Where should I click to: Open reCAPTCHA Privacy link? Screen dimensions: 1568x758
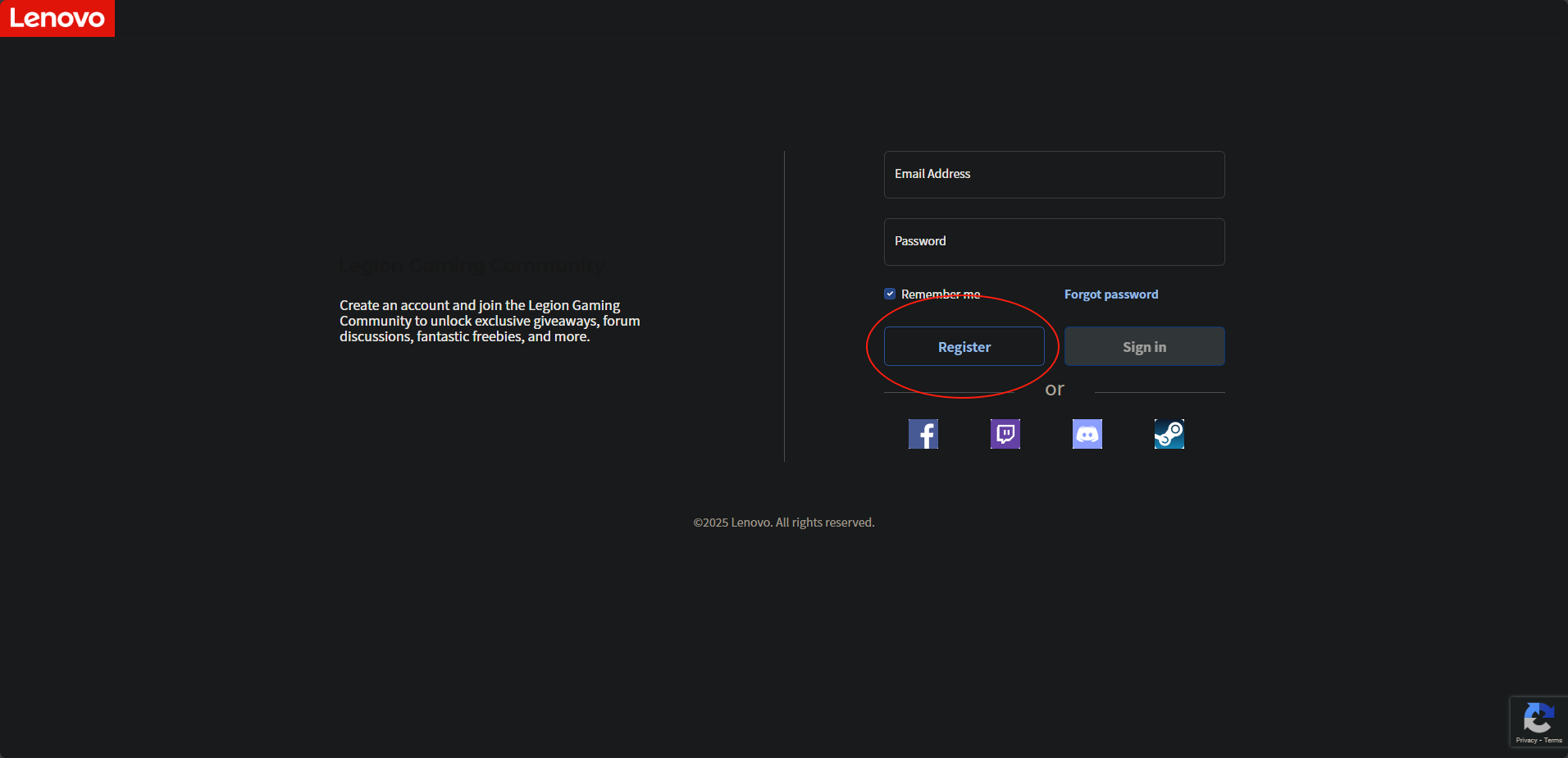(1526, 741)
